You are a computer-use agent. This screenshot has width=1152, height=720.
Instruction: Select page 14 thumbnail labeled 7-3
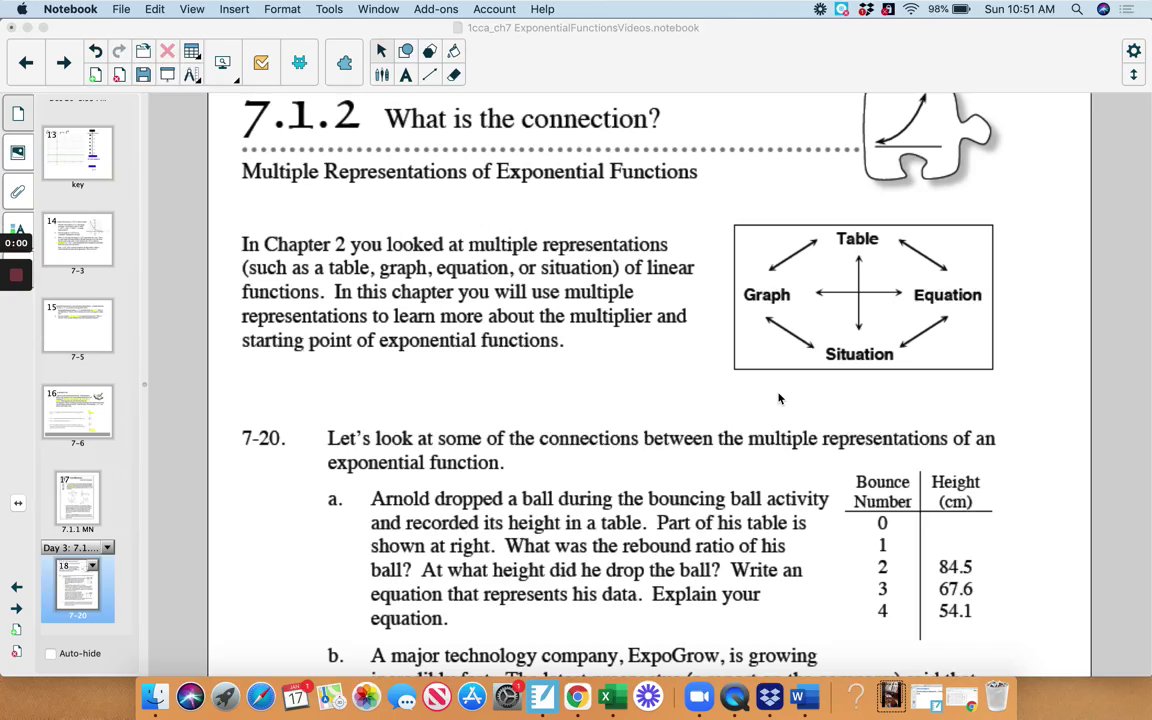(x=78, y=239)
